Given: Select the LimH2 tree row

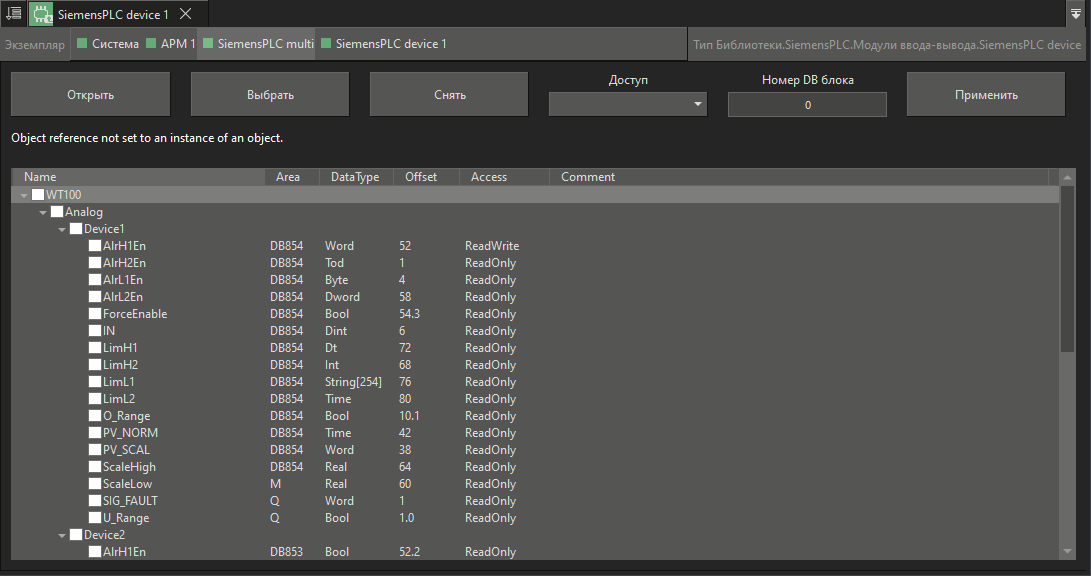Looking at the screenshot, I should click(x=536, y=365).
